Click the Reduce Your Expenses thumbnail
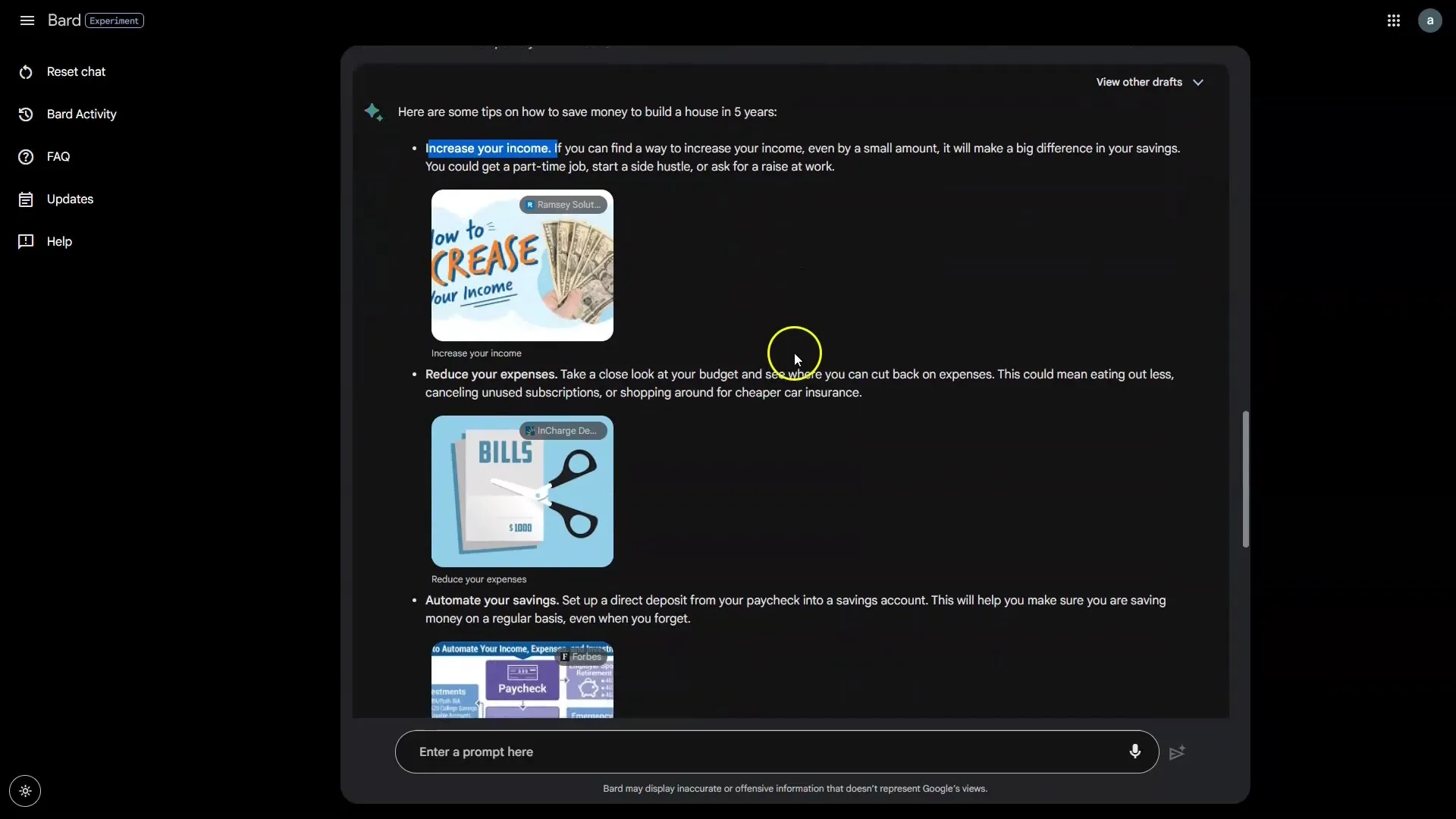 pos(522,490)
